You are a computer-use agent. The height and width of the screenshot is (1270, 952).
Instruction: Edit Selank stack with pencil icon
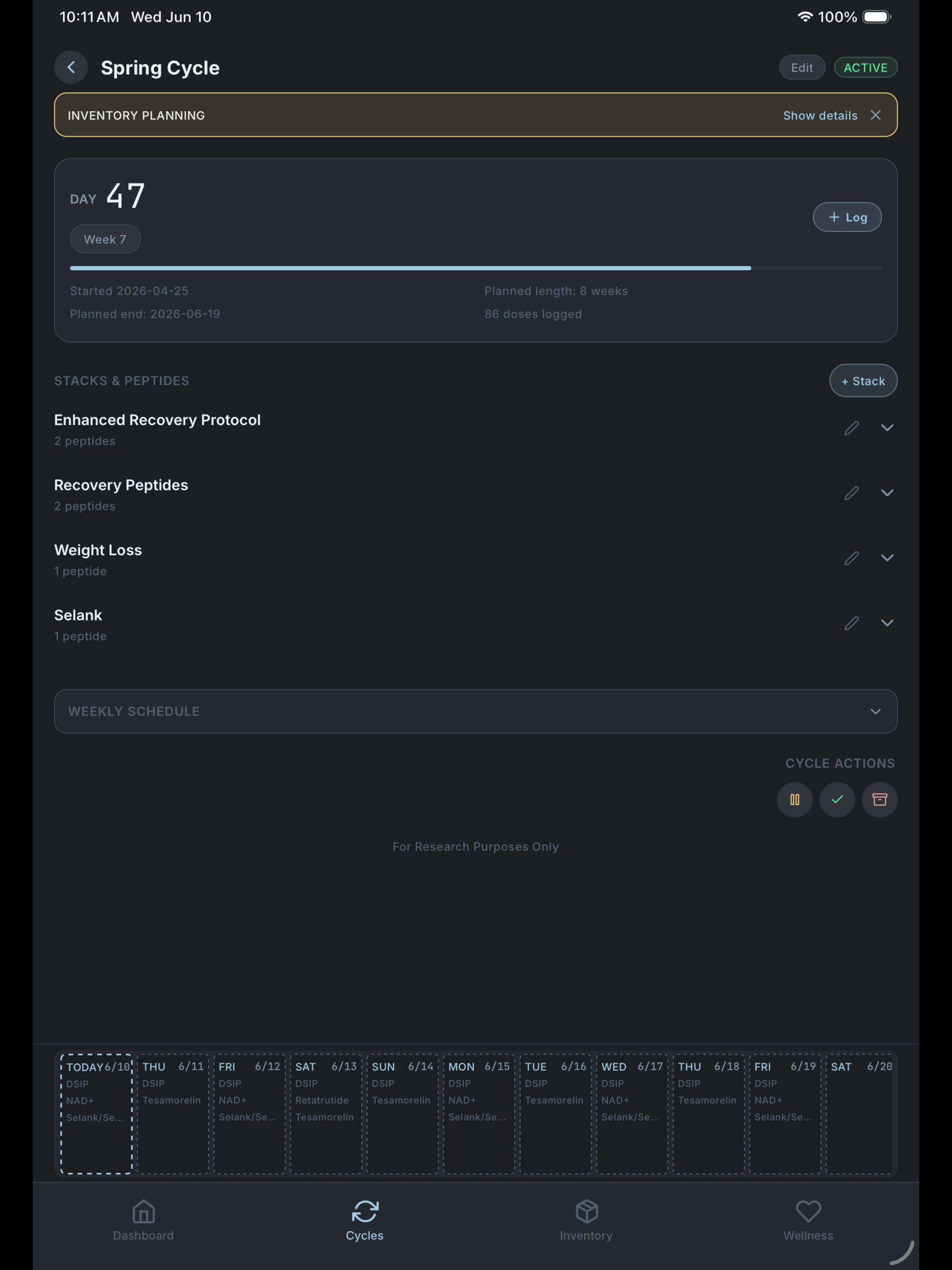[851, 623]
